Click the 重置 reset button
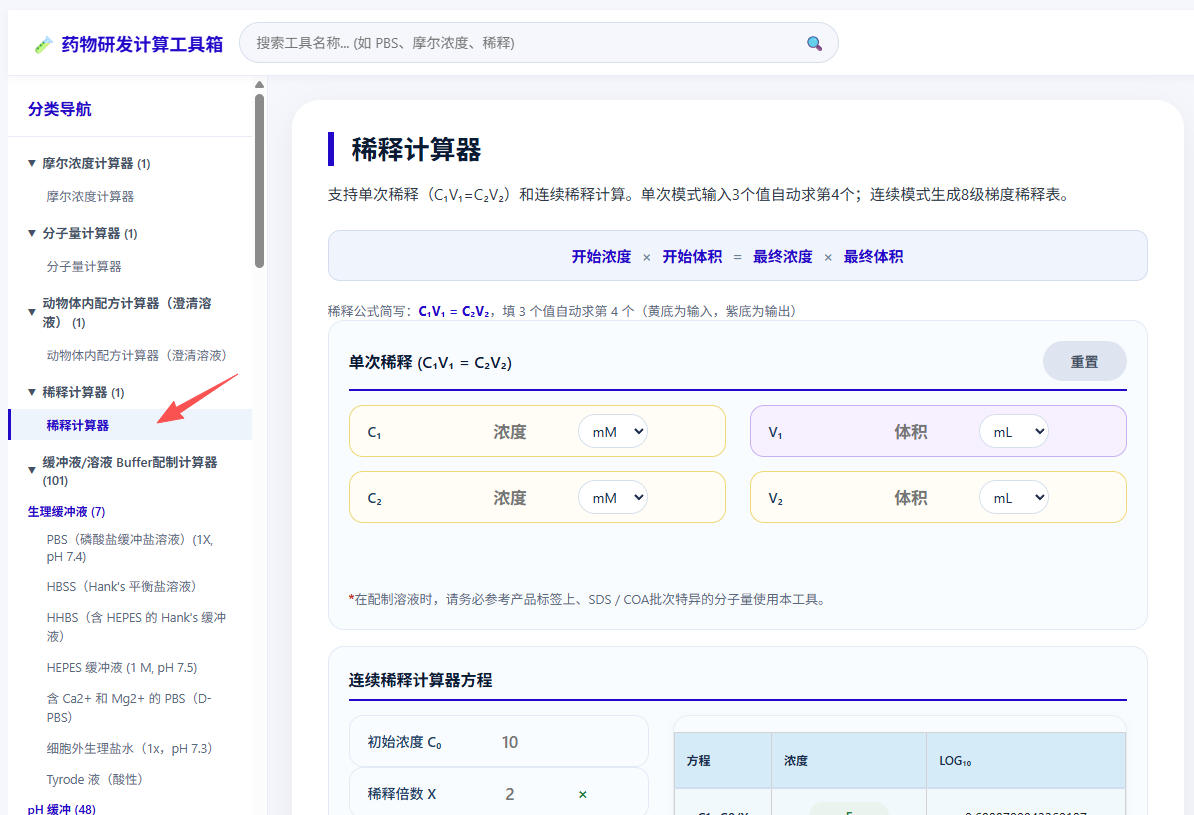The image size is (1194, 815). click(x=1084, y=362)
